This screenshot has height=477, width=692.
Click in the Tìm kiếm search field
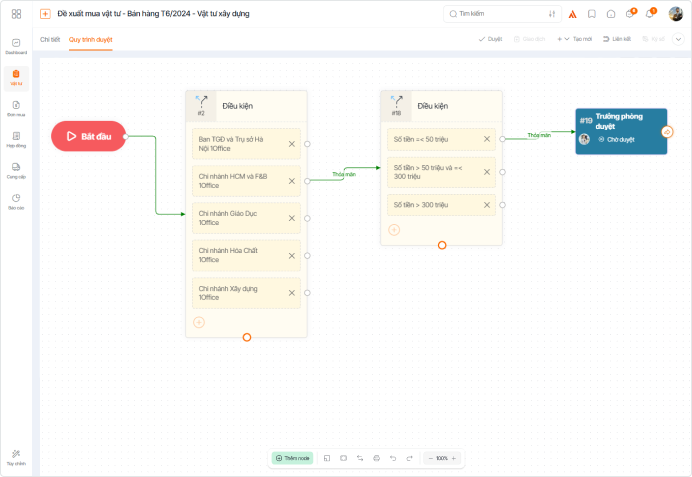point(502,14)
